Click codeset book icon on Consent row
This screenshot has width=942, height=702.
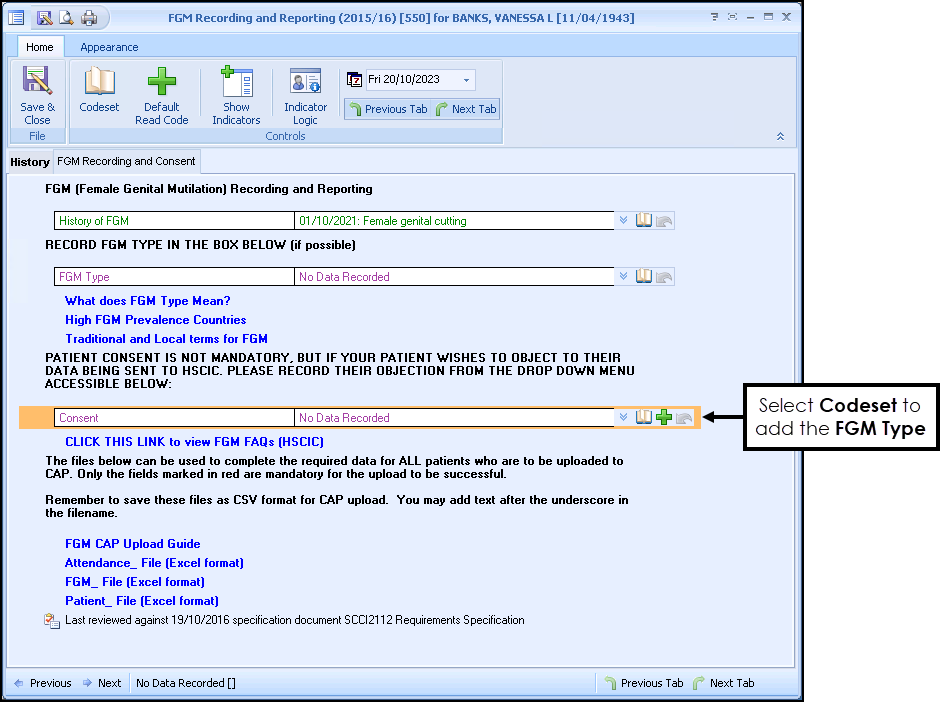click(644, 418)
